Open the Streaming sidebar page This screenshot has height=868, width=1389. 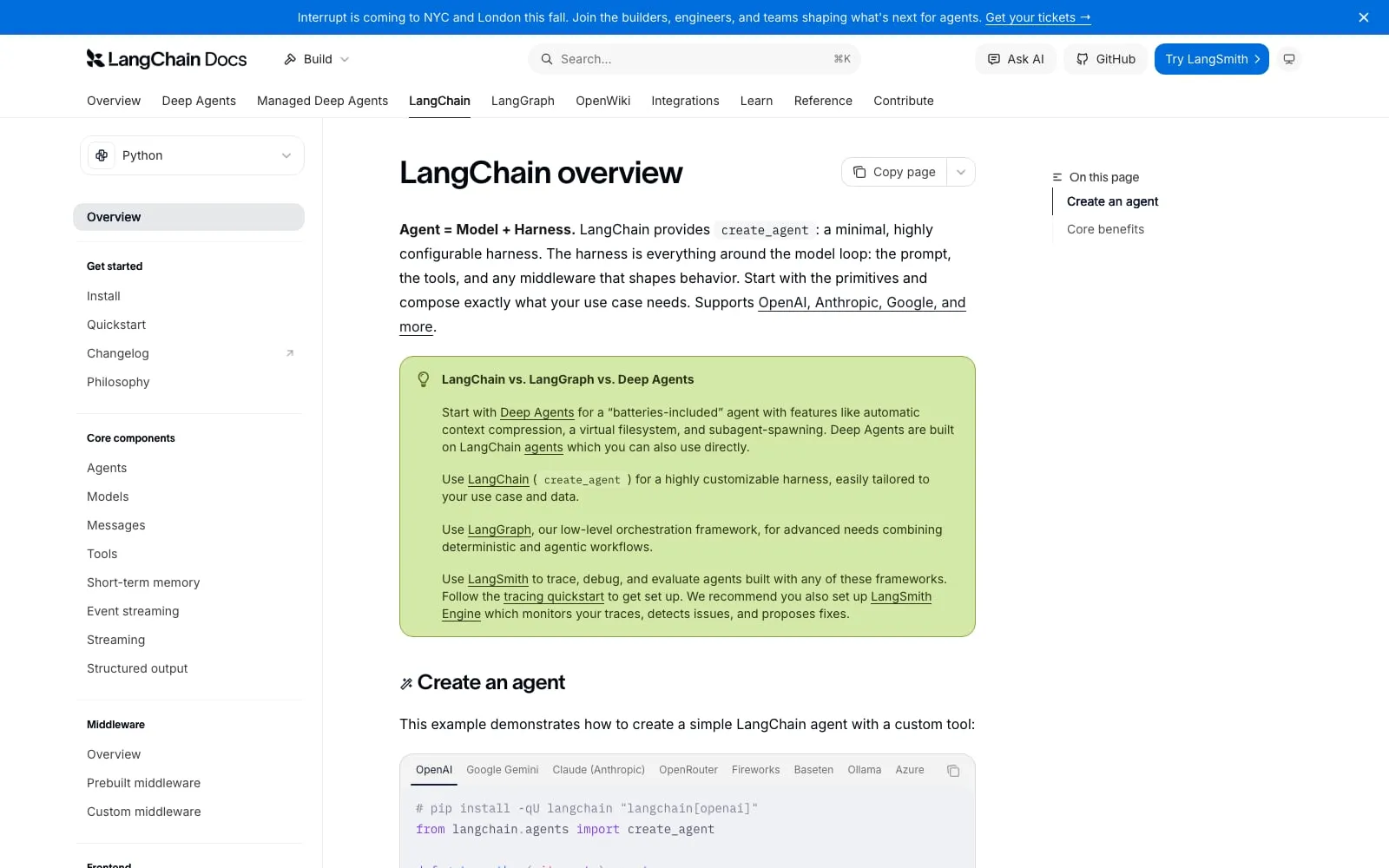116,640
